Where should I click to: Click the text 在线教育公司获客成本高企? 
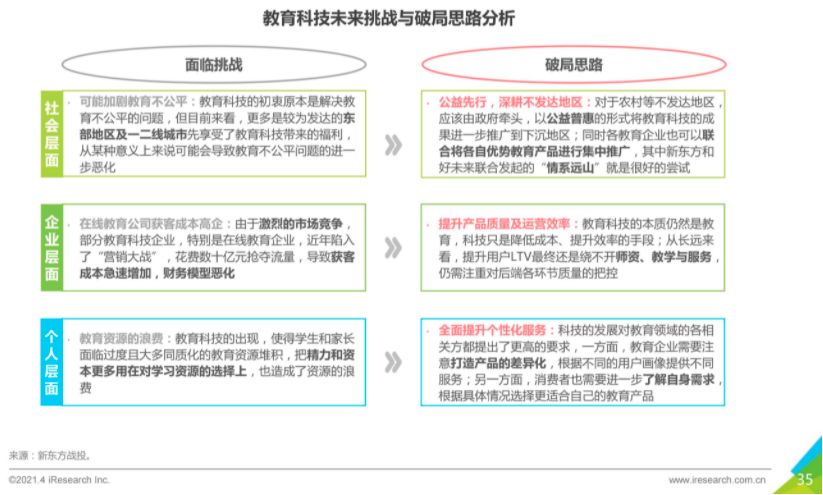tap(152, 224)
